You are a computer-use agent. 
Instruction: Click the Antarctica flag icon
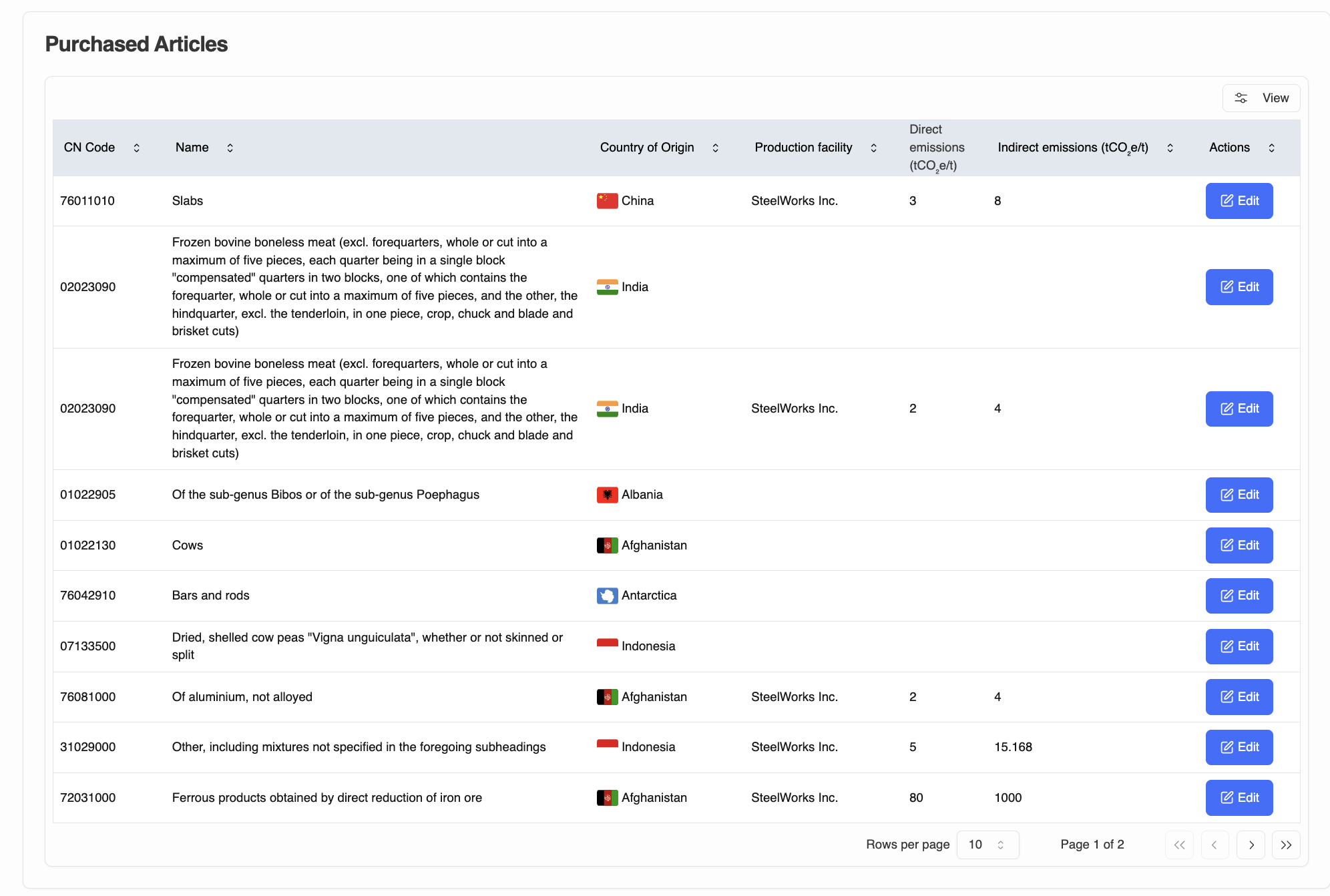coord(607,596)
